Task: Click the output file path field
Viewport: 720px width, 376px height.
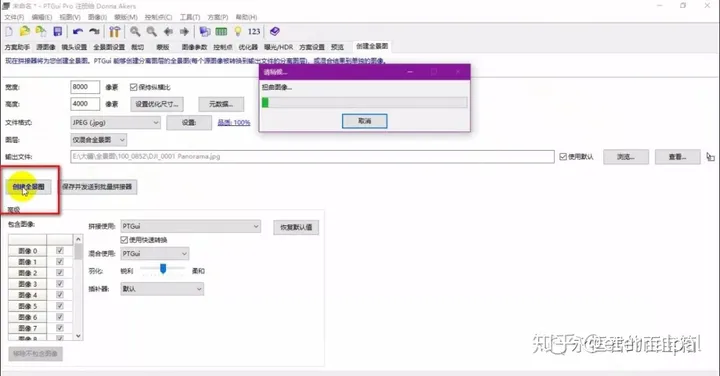Action: pos(312,157)
